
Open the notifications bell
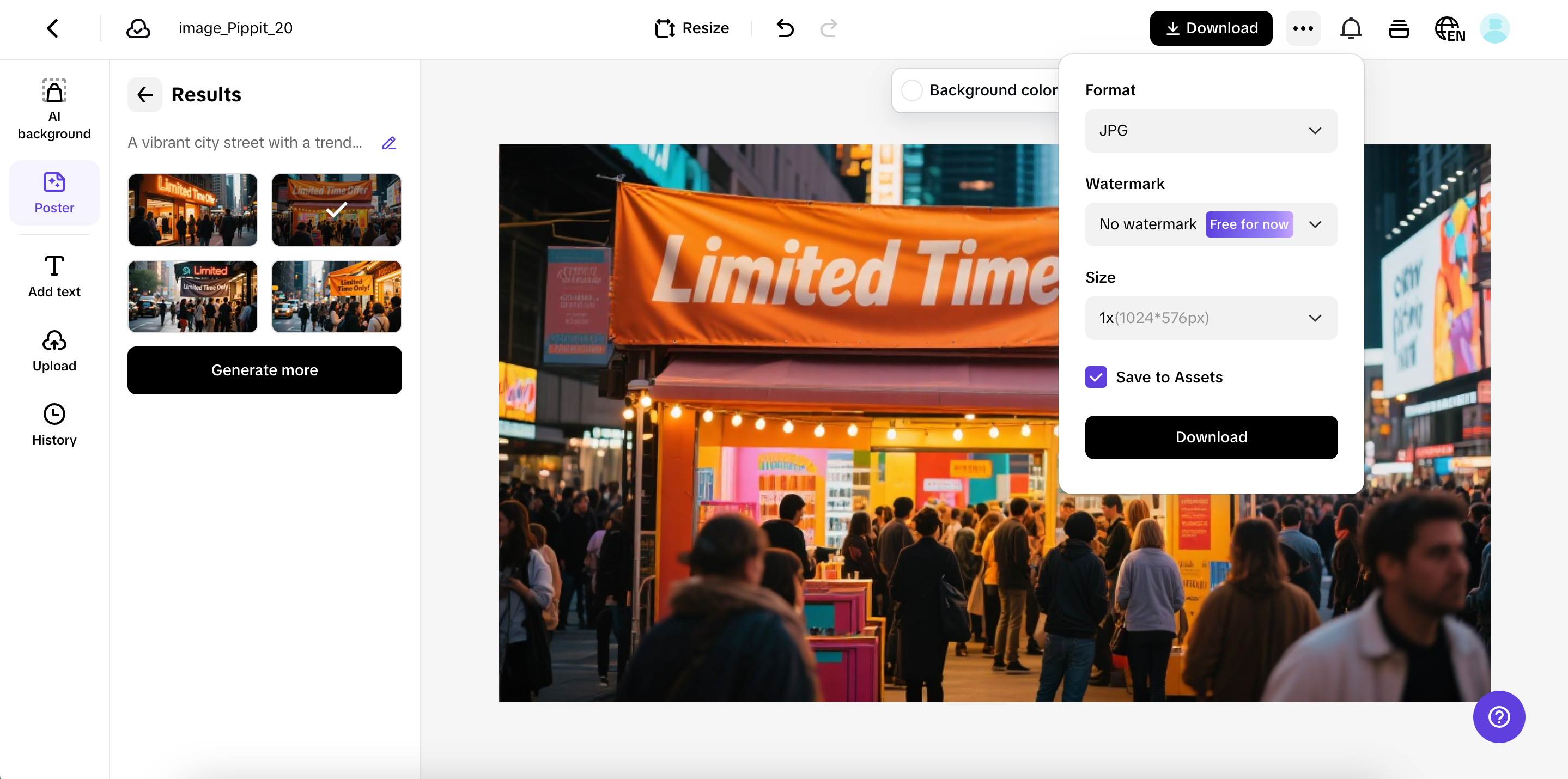(1351, 28)
